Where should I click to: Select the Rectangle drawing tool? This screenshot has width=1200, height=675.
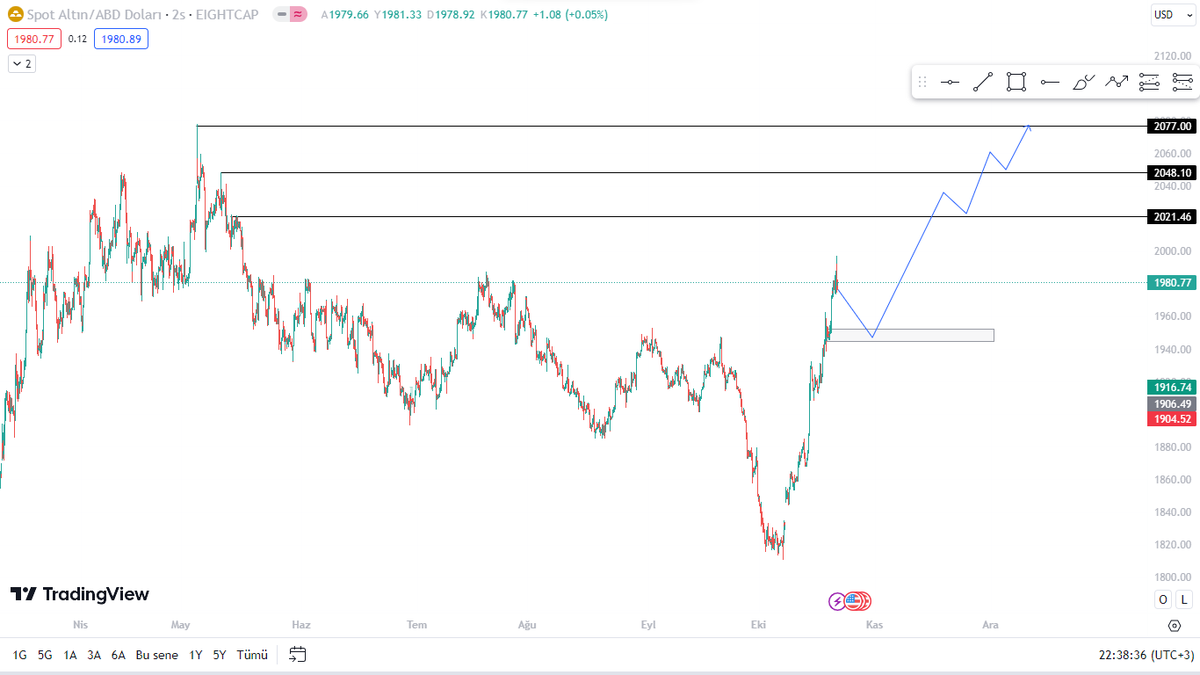click(1016, 82)
